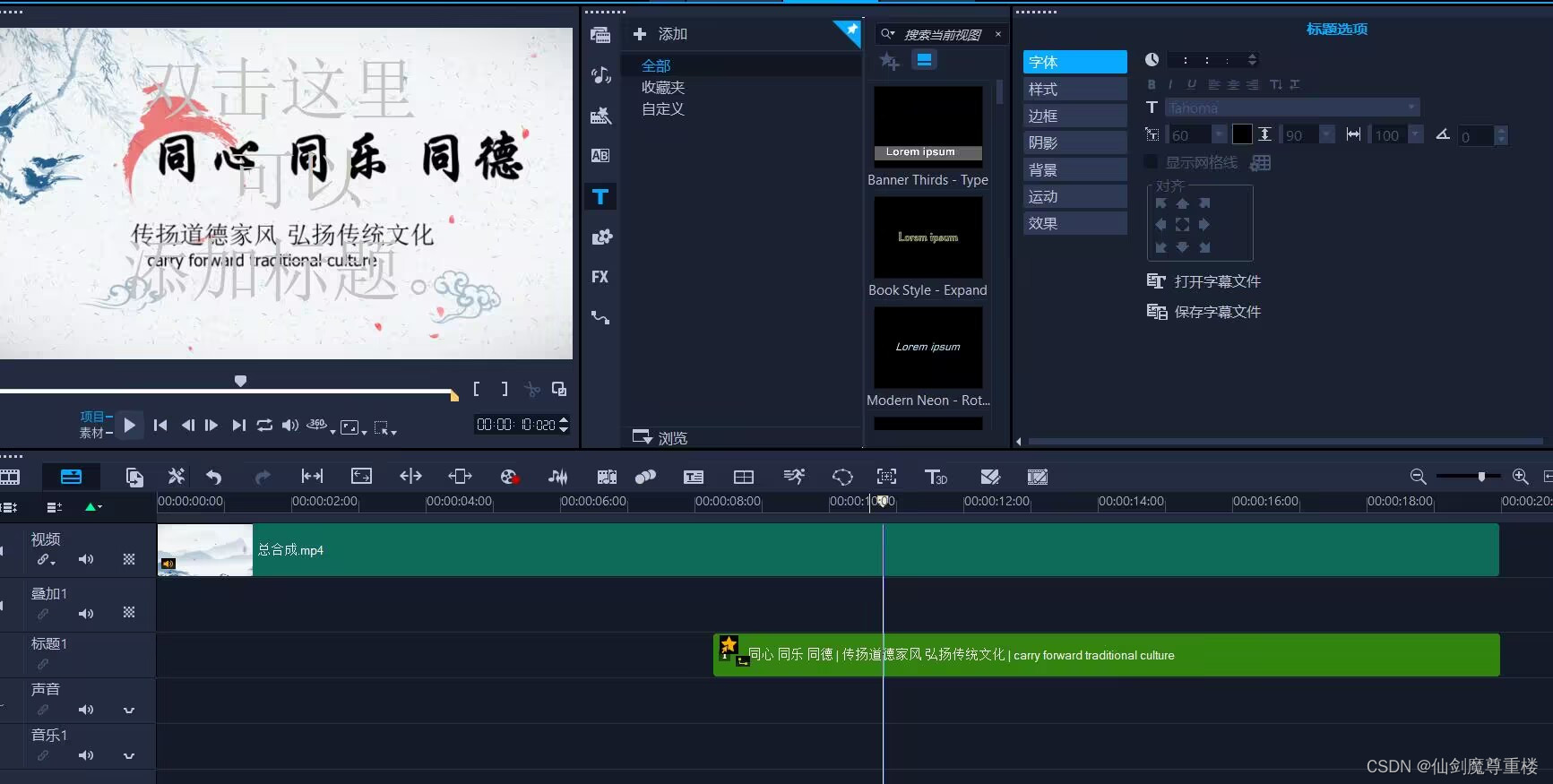
Task: Step to the previous frame
Action: point(187,425)
